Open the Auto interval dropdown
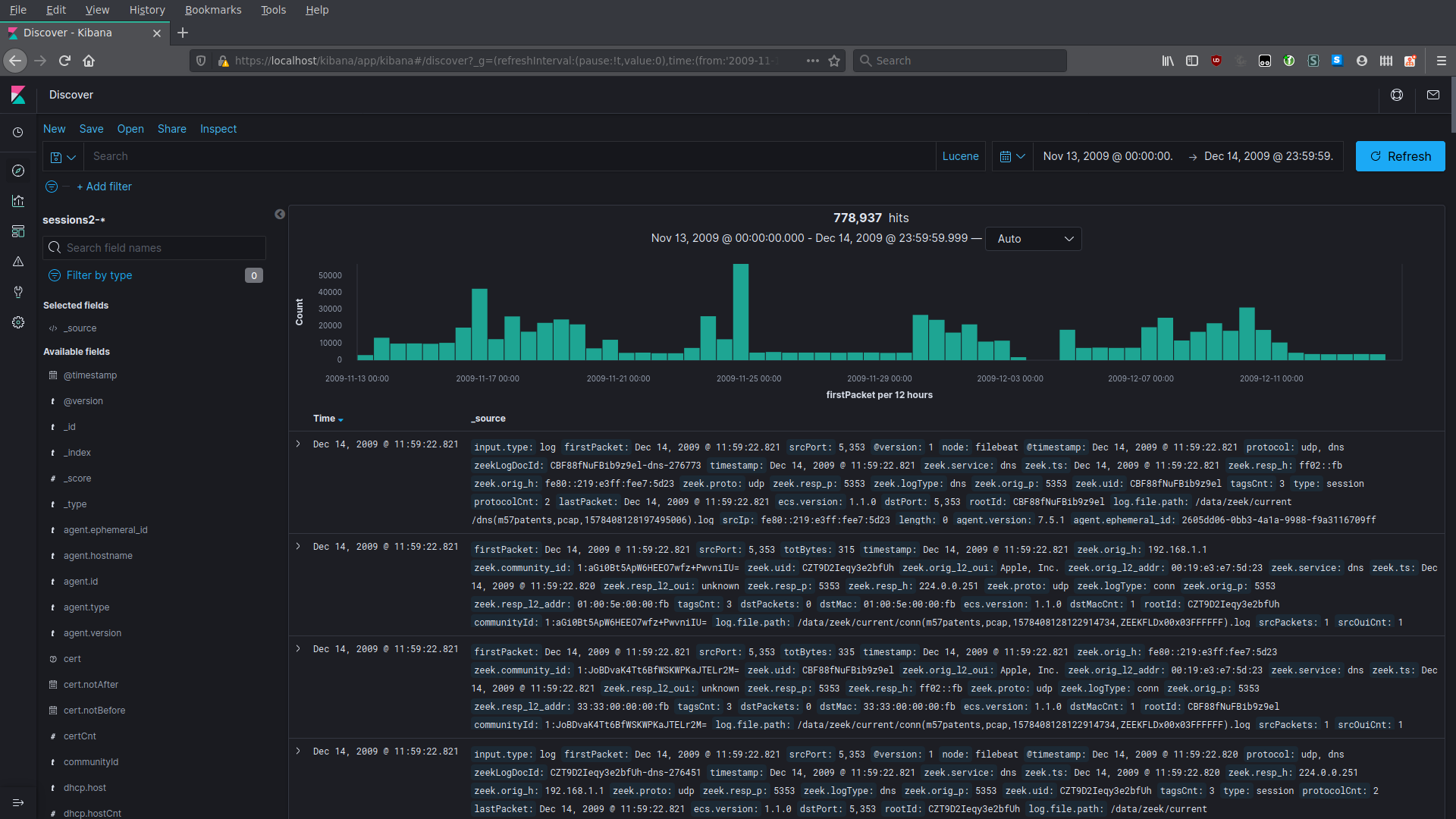This screenshot has height=819, width=1456. pos(1034,239)
